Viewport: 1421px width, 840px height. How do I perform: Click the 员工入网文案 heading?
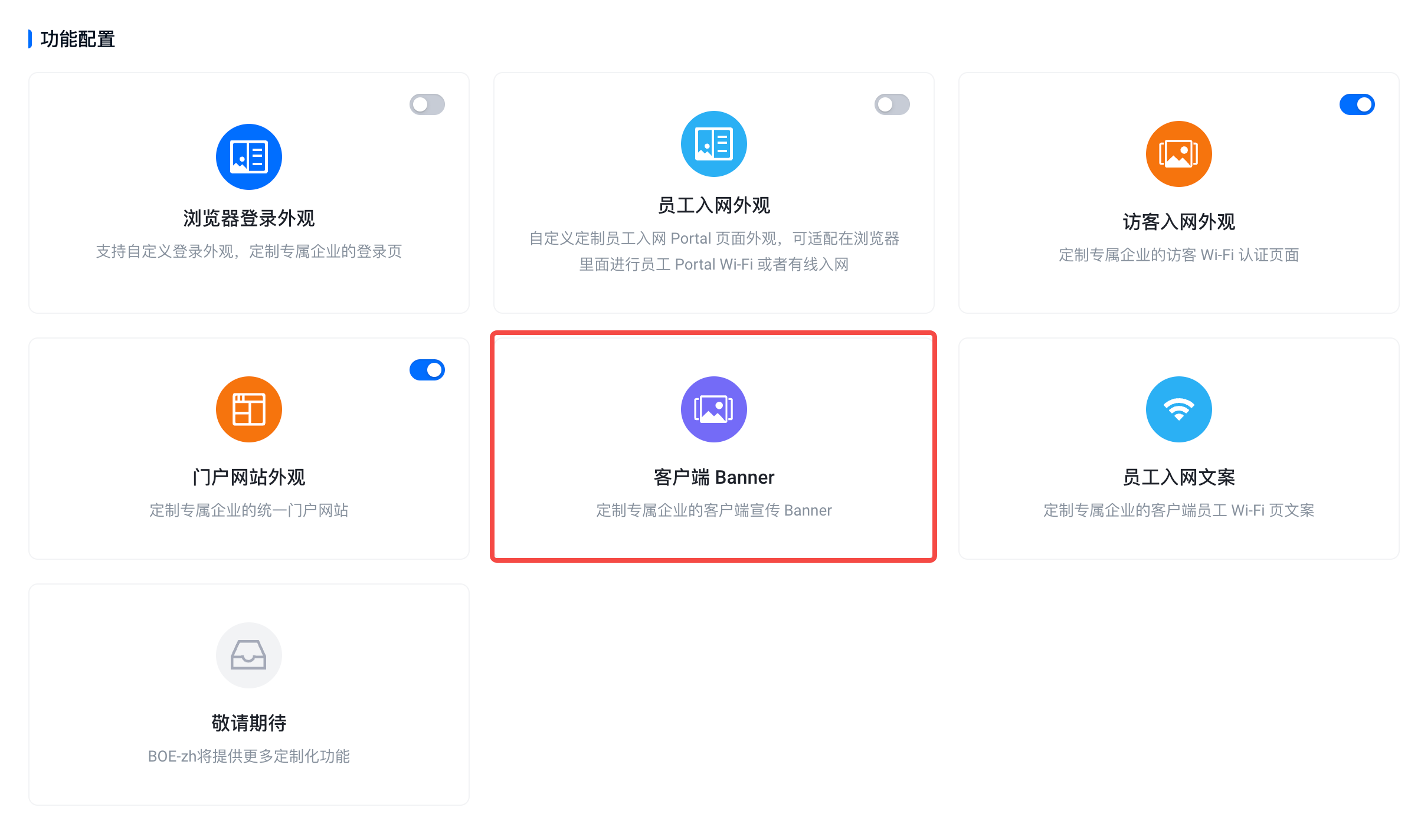[x=1178, y=477]
